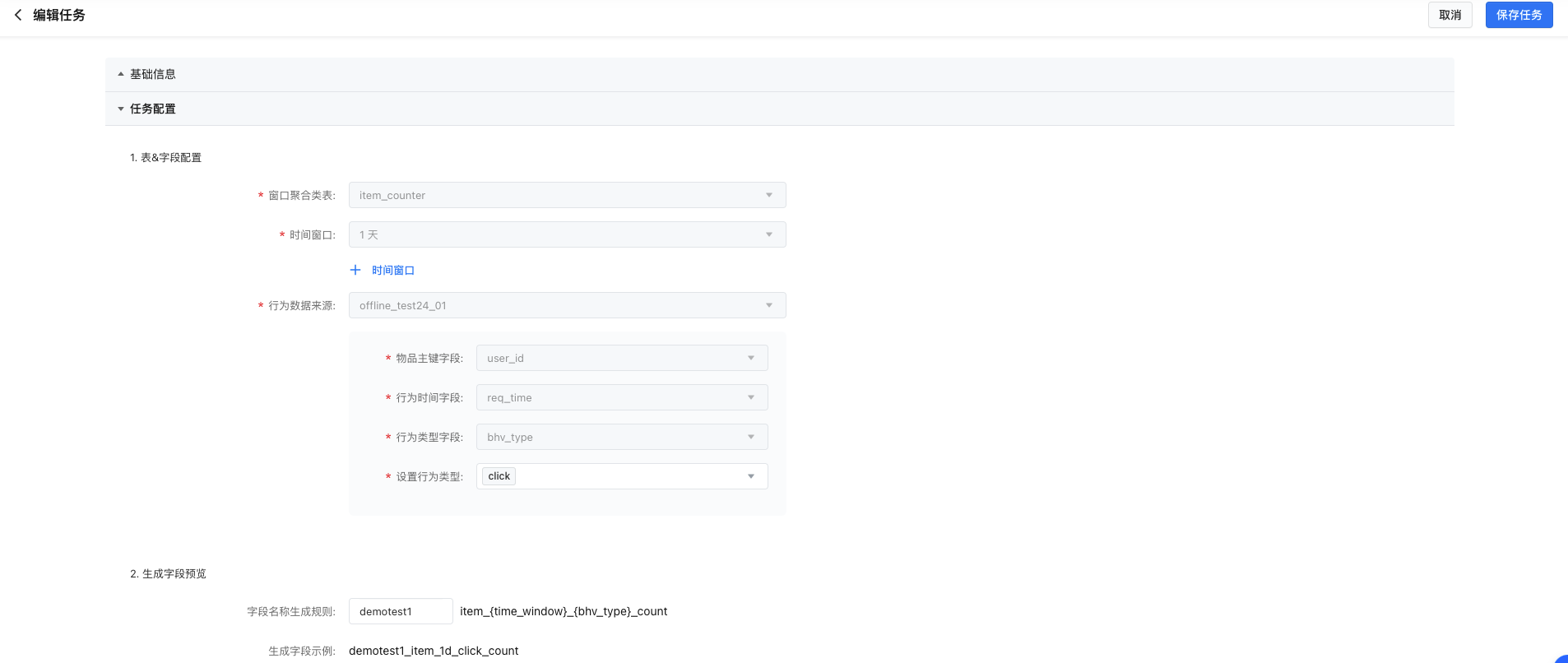The image size is (1568, 663).
Task: Open the 时间窗口 dropdown showing 1 天
Action: tap(567, 234)
